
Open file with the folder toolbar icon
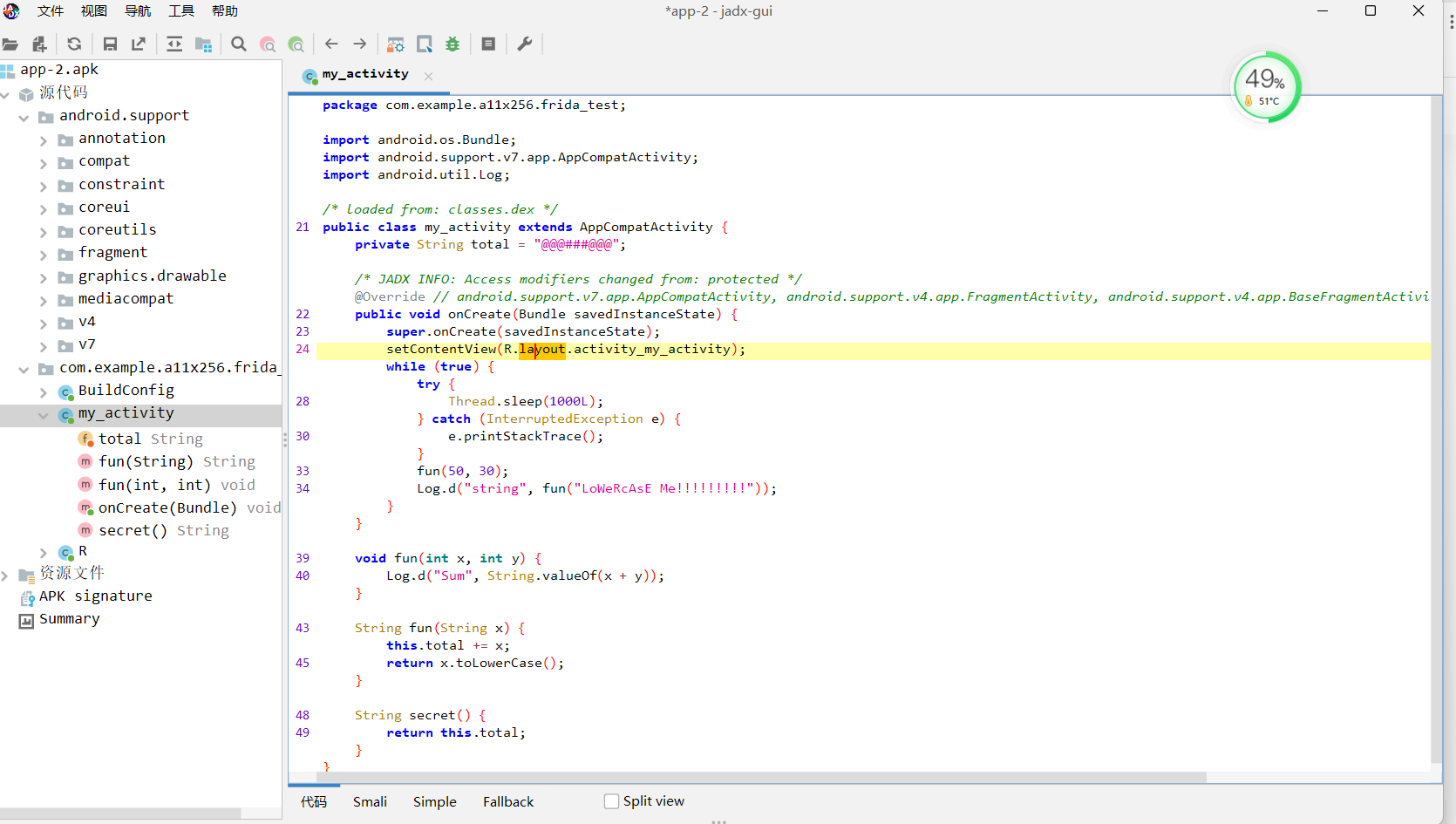(x=10, y=44)
